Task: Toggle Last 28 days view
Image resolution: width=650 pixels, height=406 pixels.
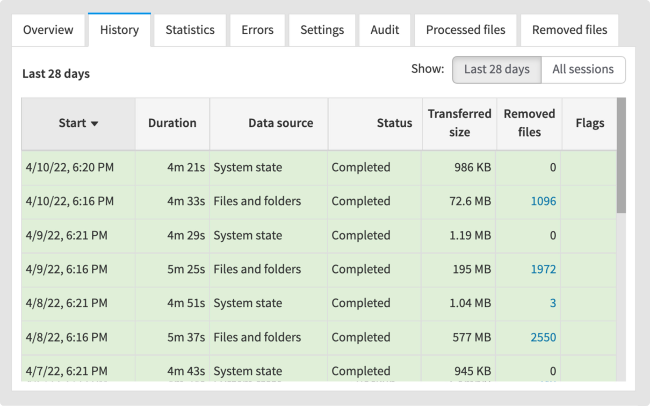Action: point(497,70)
